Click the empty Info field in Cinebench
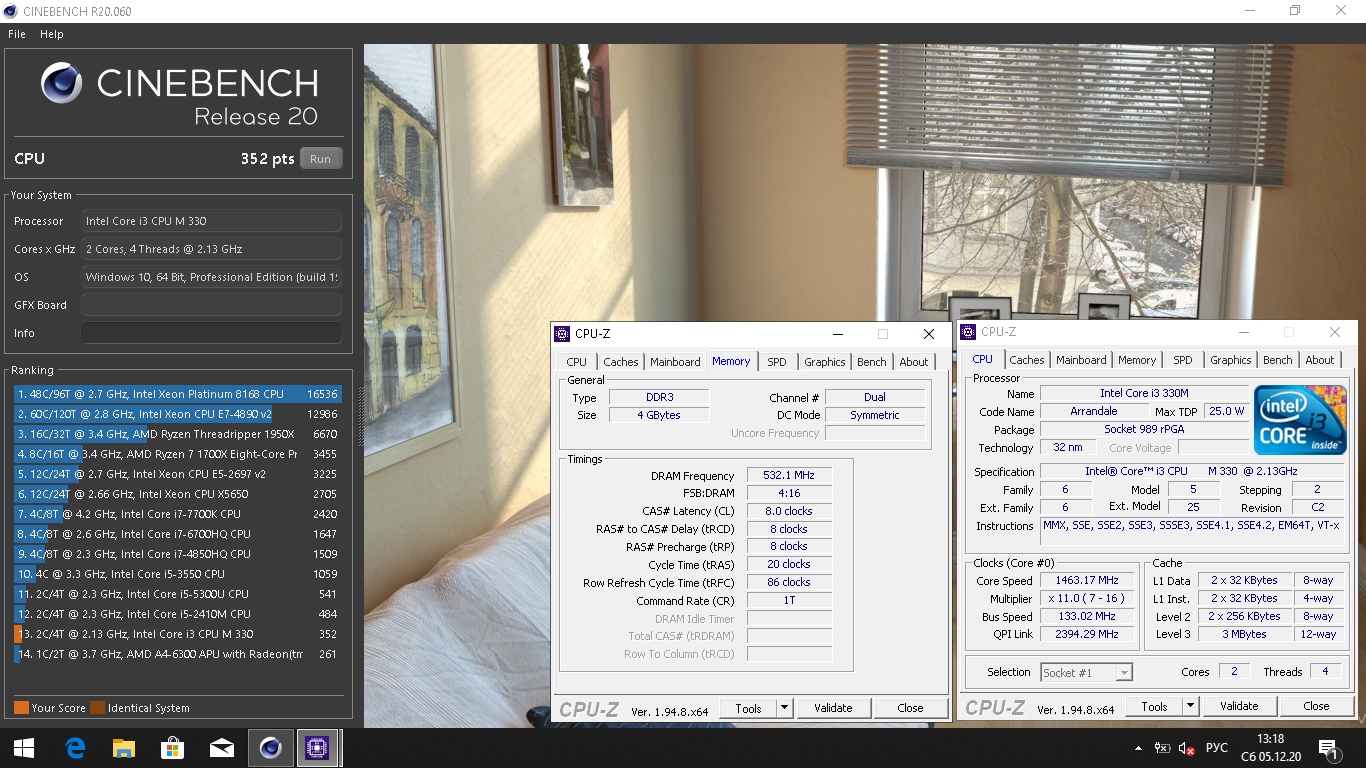The height and width of the screenshot is (768, 1366). [211, 333]
